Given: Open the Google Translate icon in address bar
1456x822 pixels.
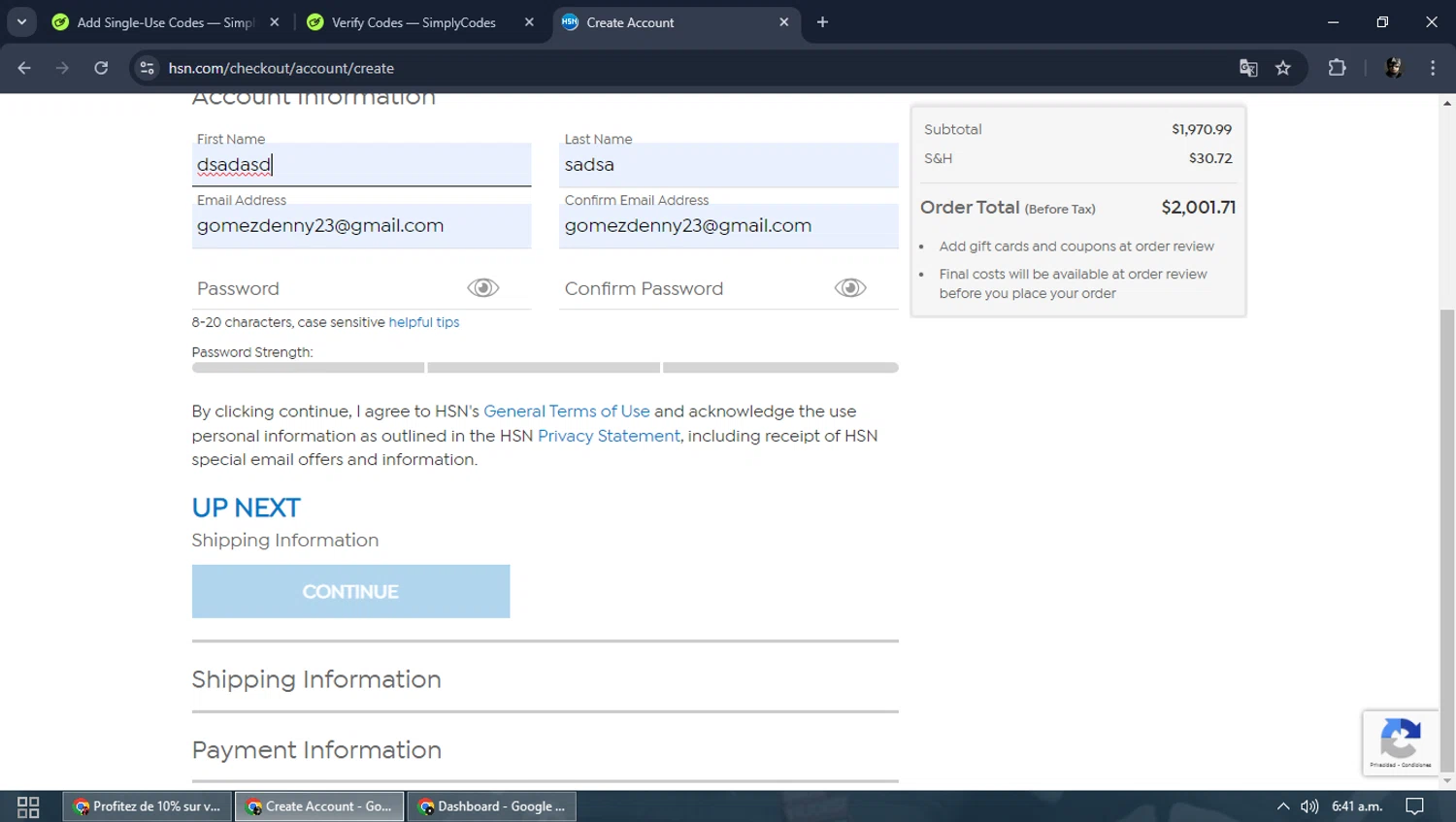Looking at the screenshot, I should click(x=1248, y=68).
